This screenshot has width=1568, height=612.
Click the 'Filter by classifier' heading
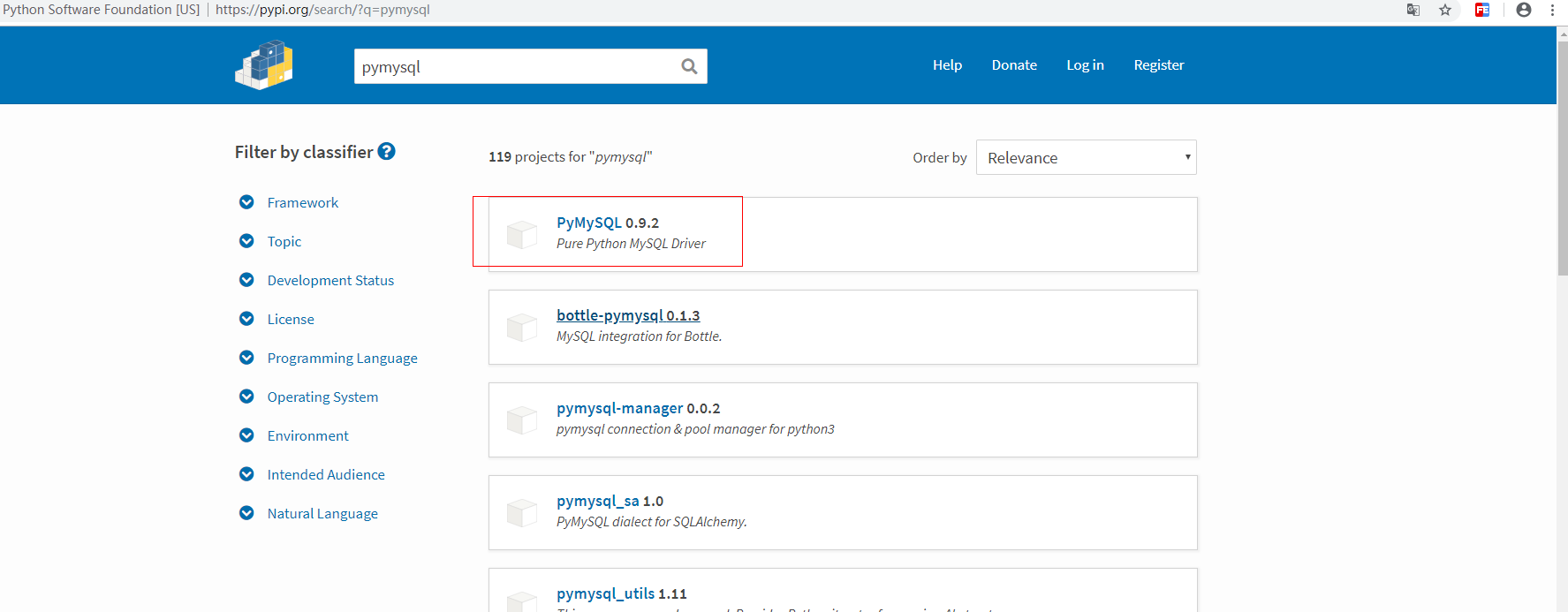click(x=304, y=152)
